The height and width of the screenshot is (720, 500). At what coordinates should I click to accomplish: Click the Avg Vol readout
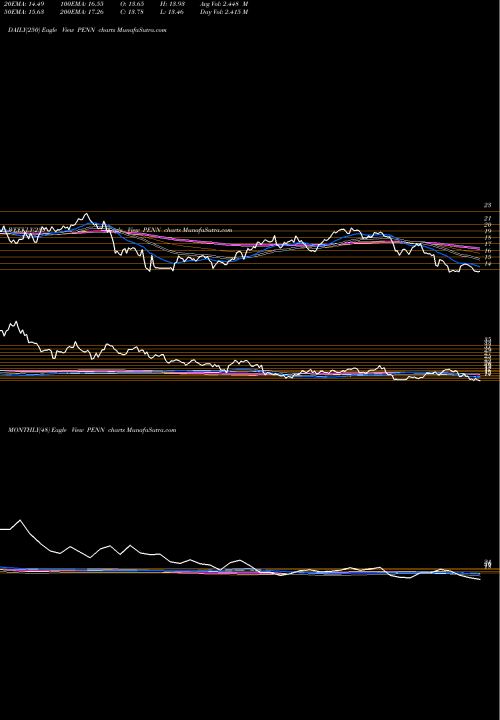pos(224,4)
